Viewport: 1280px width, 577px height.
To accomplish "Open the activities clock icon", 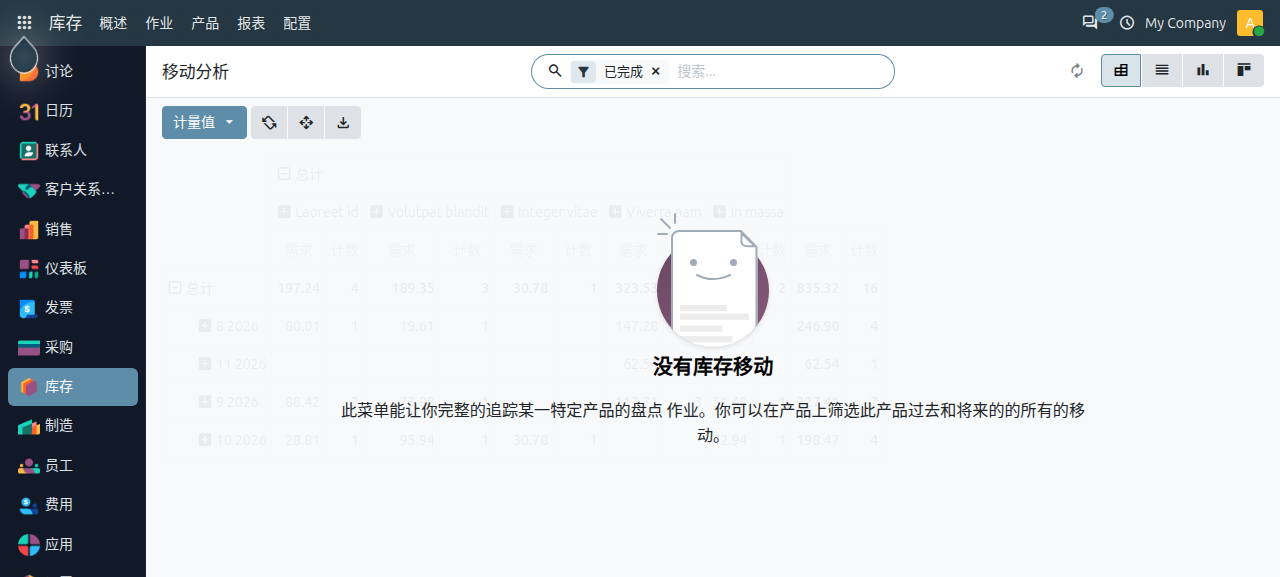I will click(1127, 23).
